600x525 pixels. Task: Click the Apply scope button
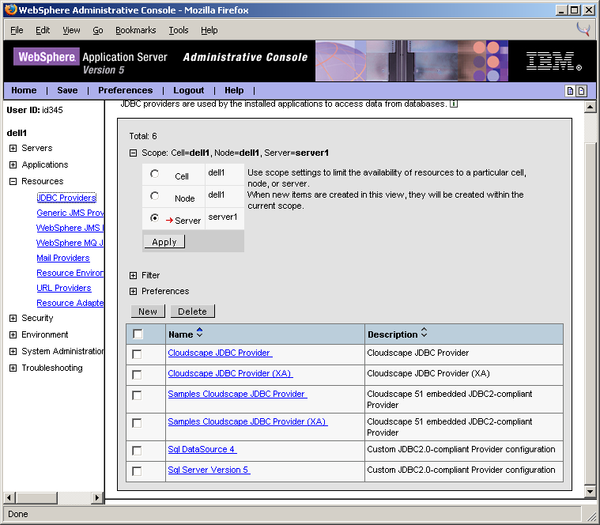164,242
